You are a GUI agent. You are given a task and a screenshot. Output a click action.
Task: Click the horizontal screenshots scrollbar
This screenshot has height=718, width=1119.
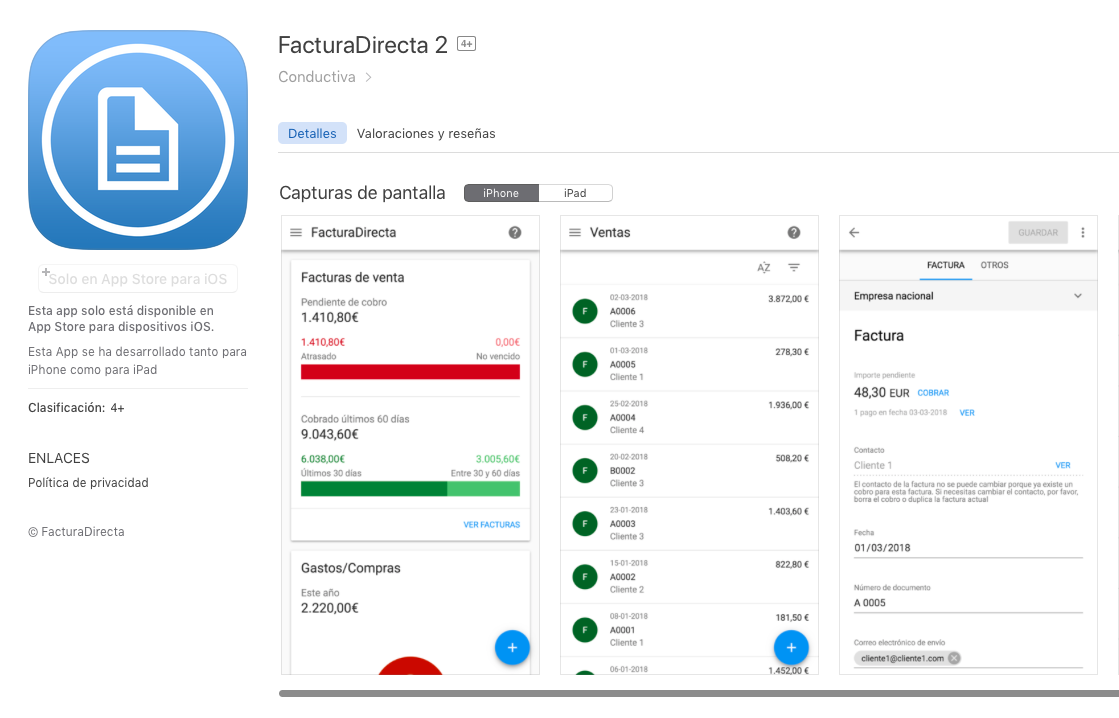point(699,693)
